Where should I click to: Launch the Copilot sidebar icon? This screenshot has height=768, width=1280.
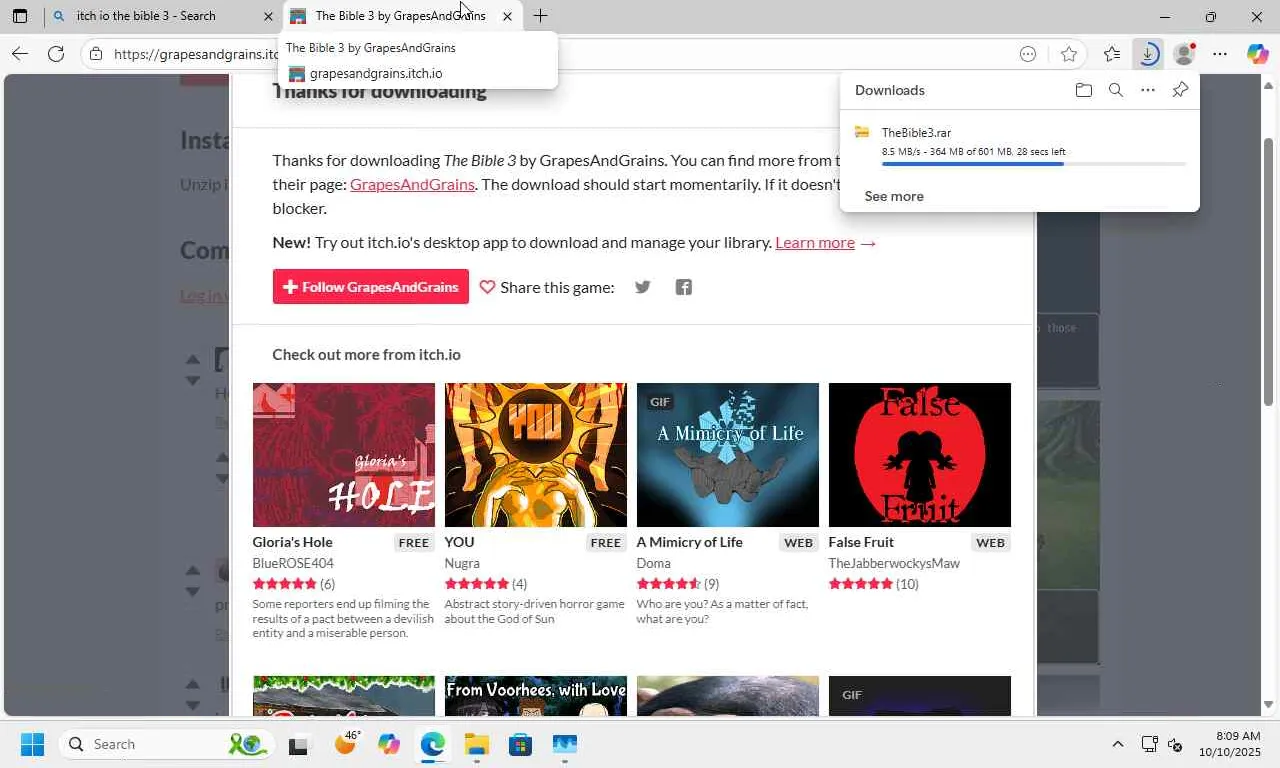pos(1257,54)
